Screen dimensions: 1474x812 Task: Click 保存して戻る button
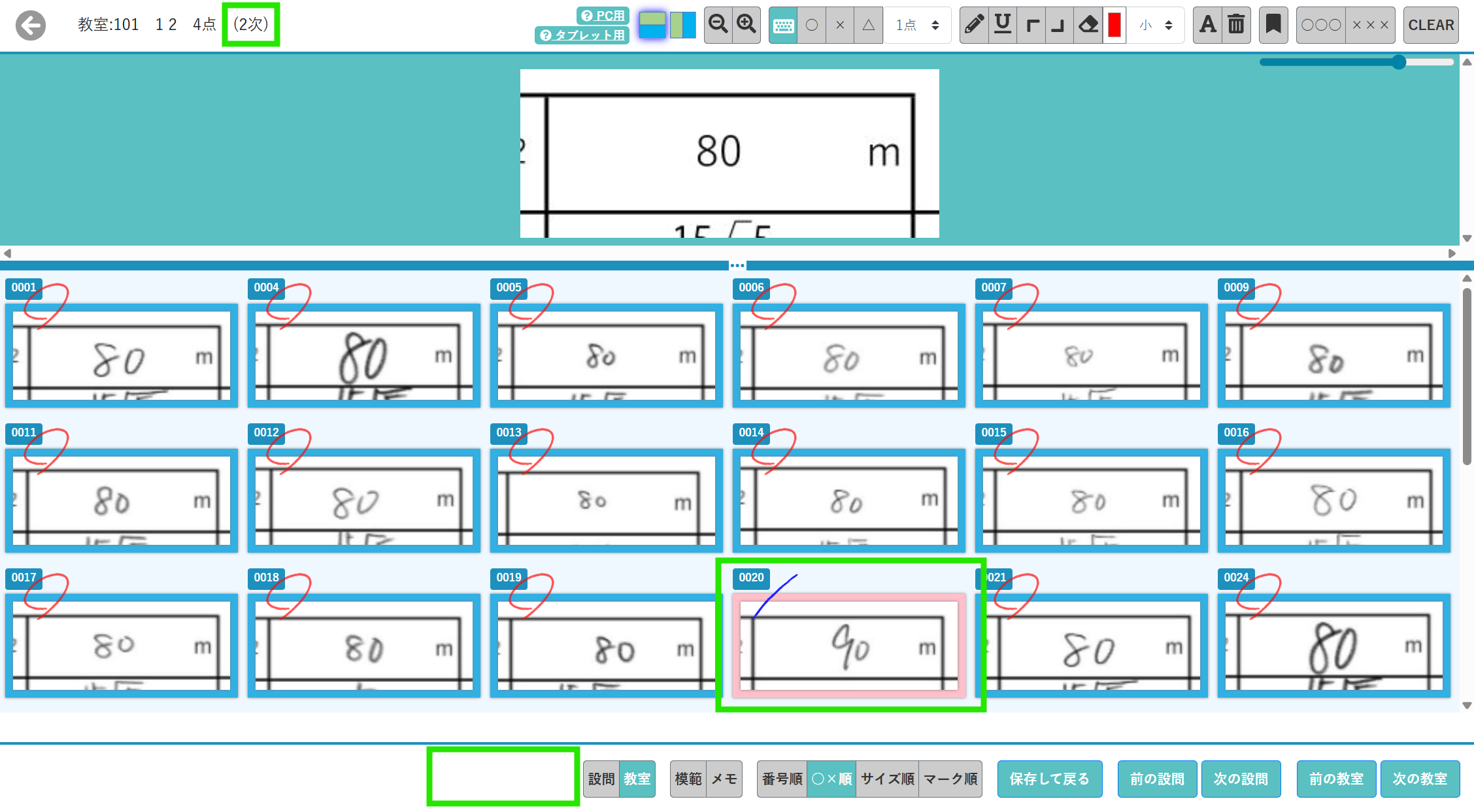[x=1049, y=779]
